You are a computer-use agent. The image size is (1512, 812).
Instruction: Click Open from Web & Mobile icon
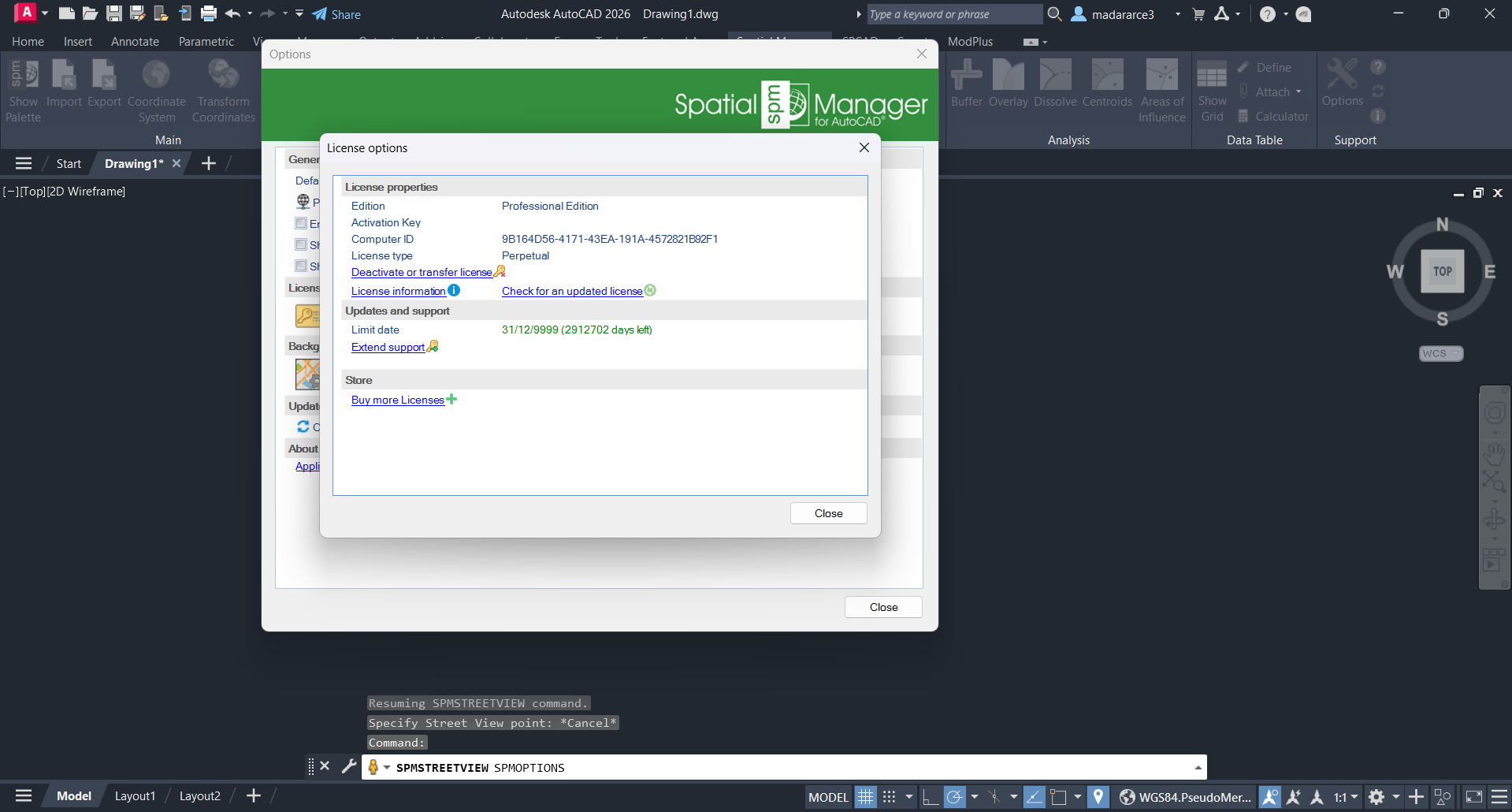[162, 13]
